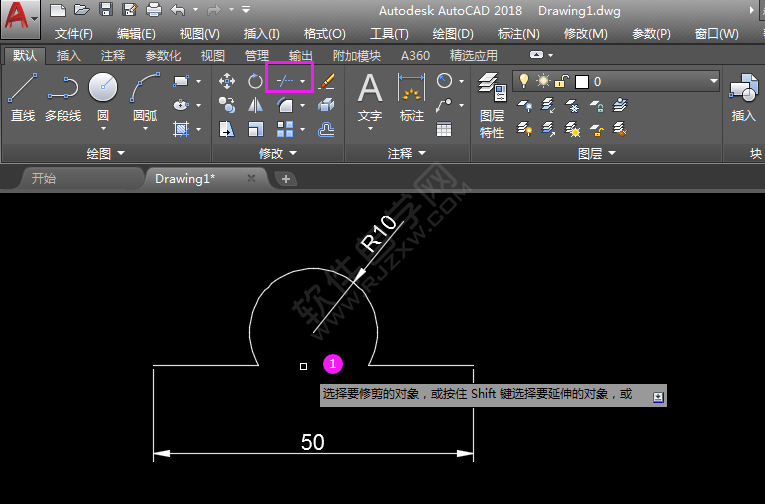The width and height of the screenshot is (765, 504).
Task: Select the 多段线 (Polyline) tool
Action: click(62, 97)
